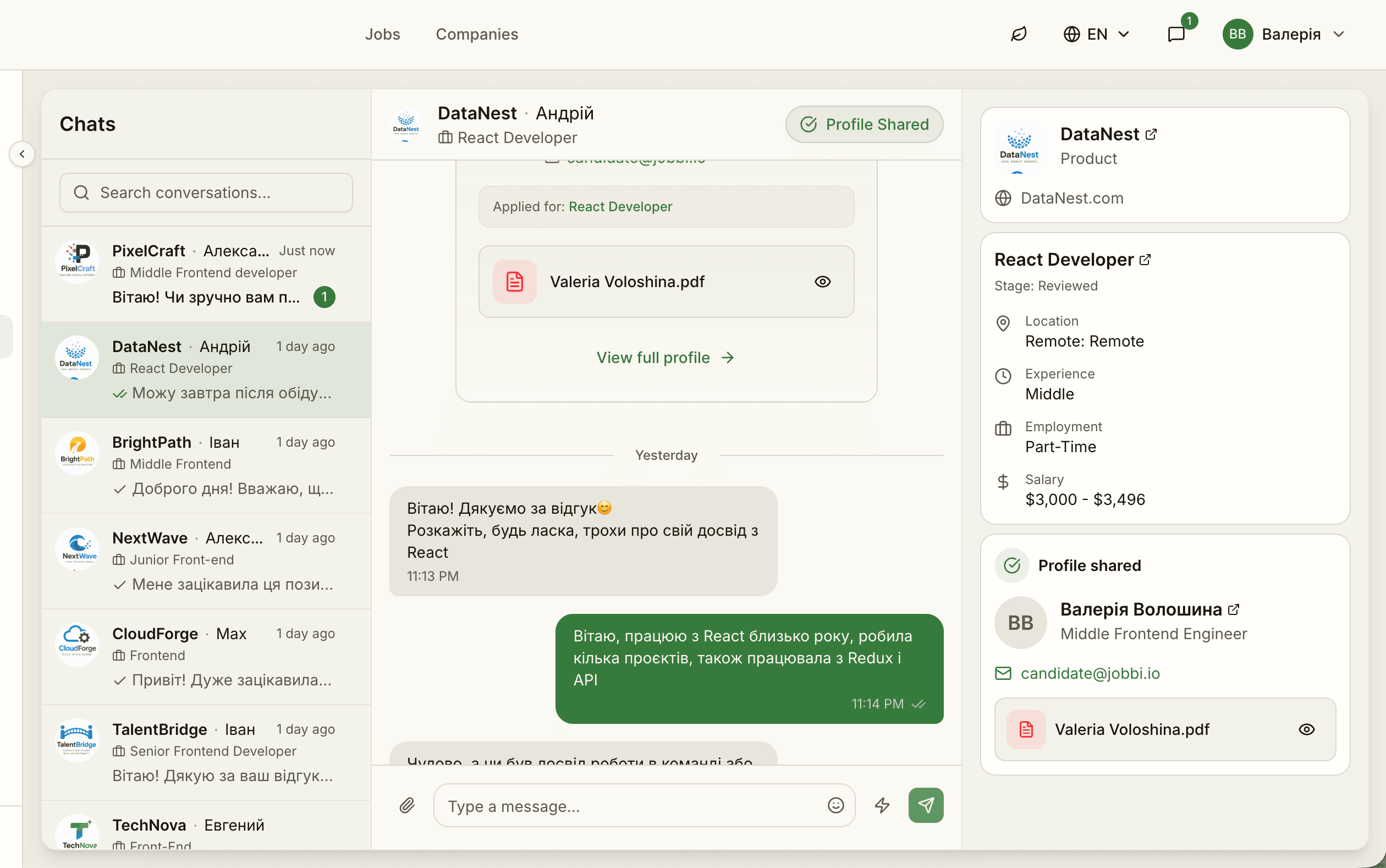Open the DataNest external link icon in company card
Viewport: 1386px width, 868px height.
(x=1151, y=134)
